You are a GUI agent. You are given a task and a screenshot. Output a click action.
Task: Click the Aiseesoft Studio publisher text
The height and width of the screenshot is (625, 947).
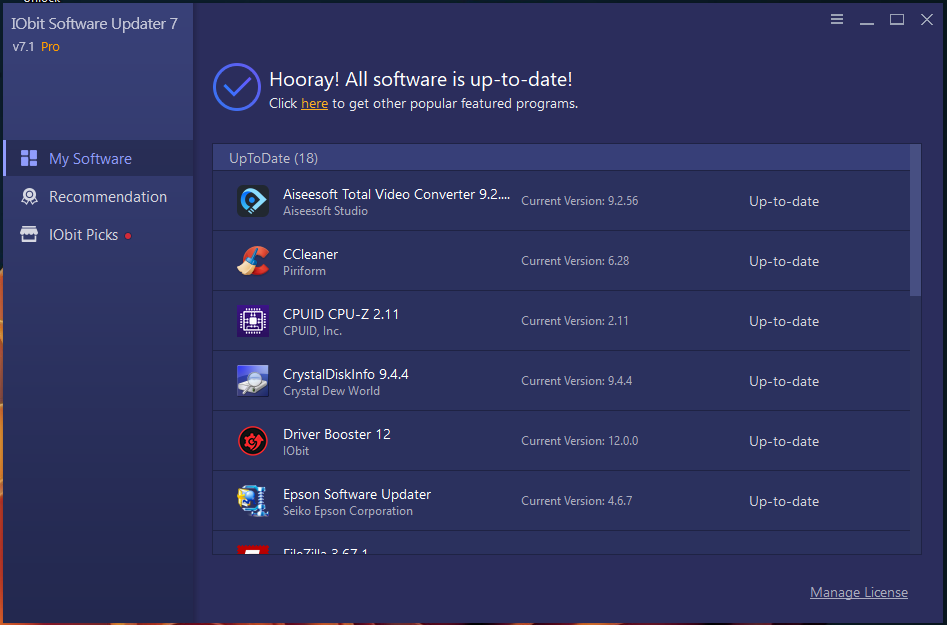[325, 211]
